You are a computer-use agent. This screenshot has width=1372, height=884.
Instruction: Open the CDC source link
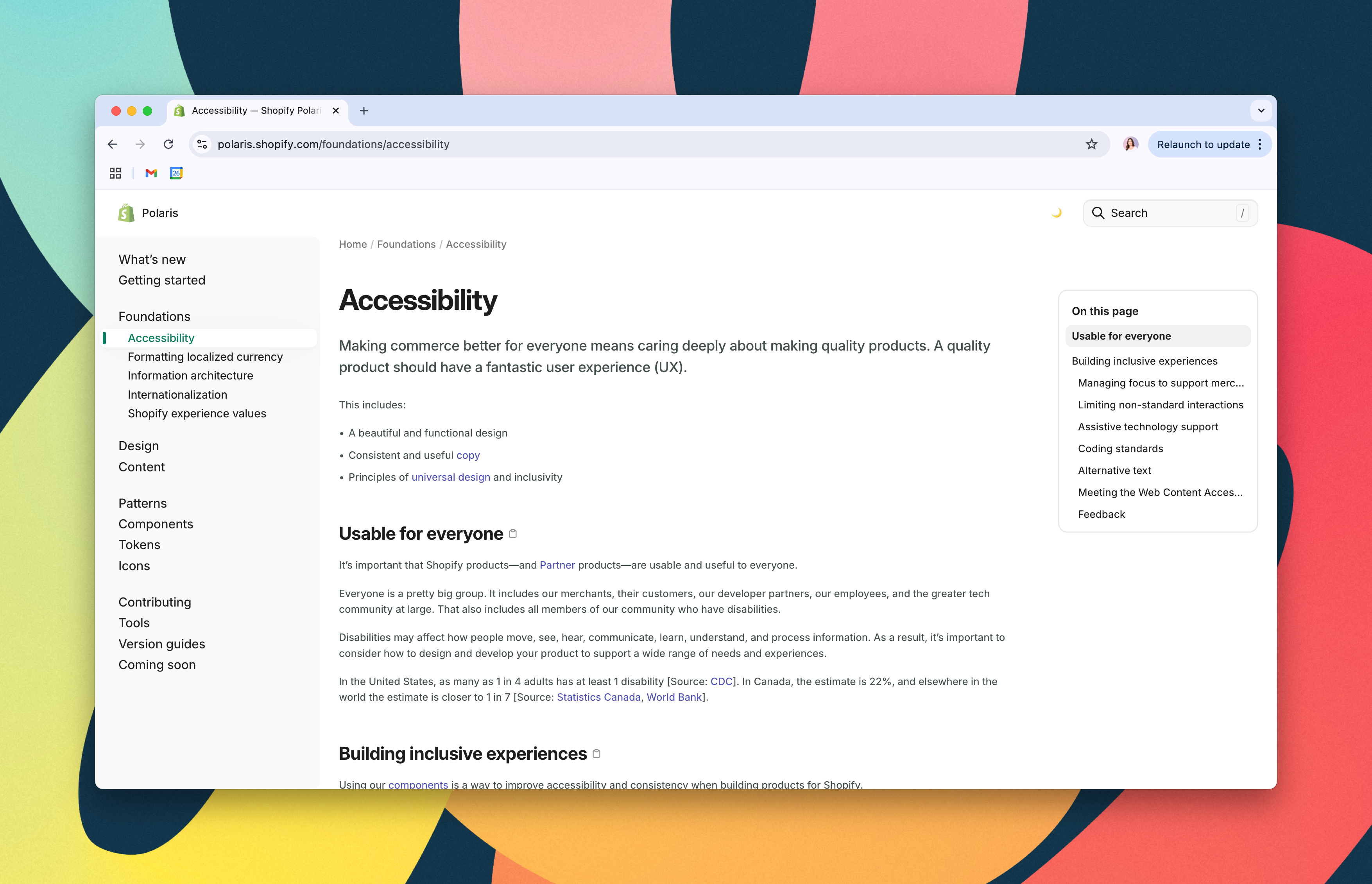(x=721, y=682)
